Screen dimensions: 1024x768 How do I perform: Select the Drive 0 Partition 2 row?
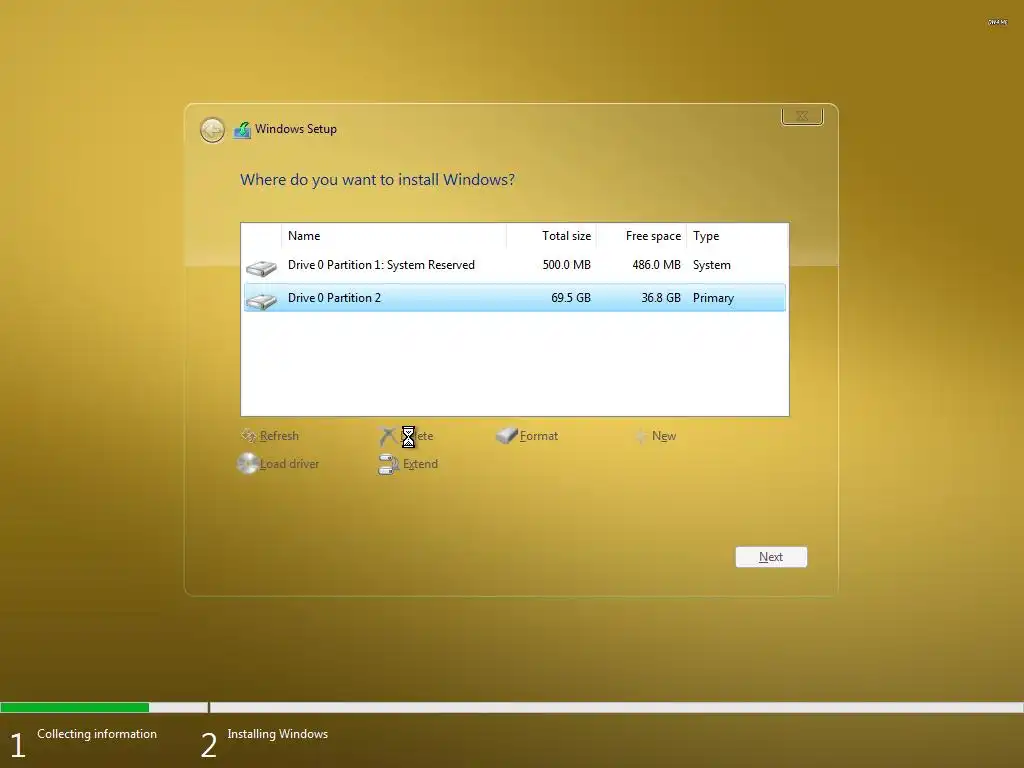(x=515, y=298)
